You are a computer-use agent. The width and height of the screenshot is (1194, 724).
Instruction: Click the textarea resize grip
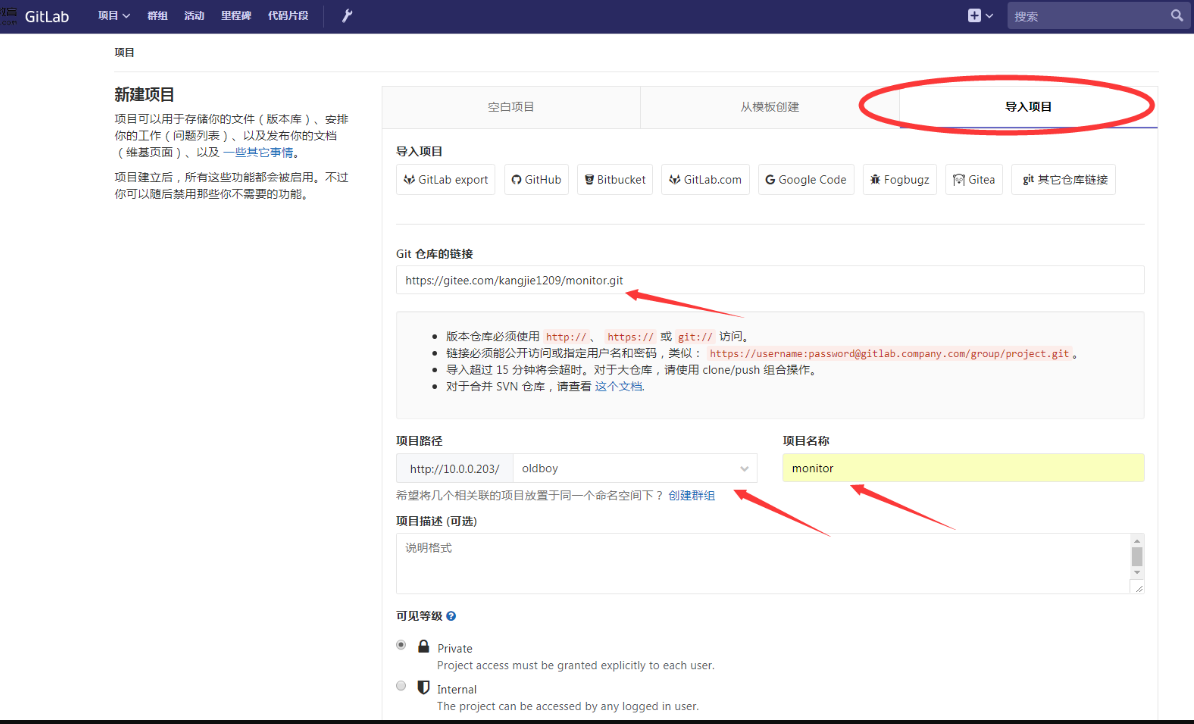click(x=1138, y=588)
